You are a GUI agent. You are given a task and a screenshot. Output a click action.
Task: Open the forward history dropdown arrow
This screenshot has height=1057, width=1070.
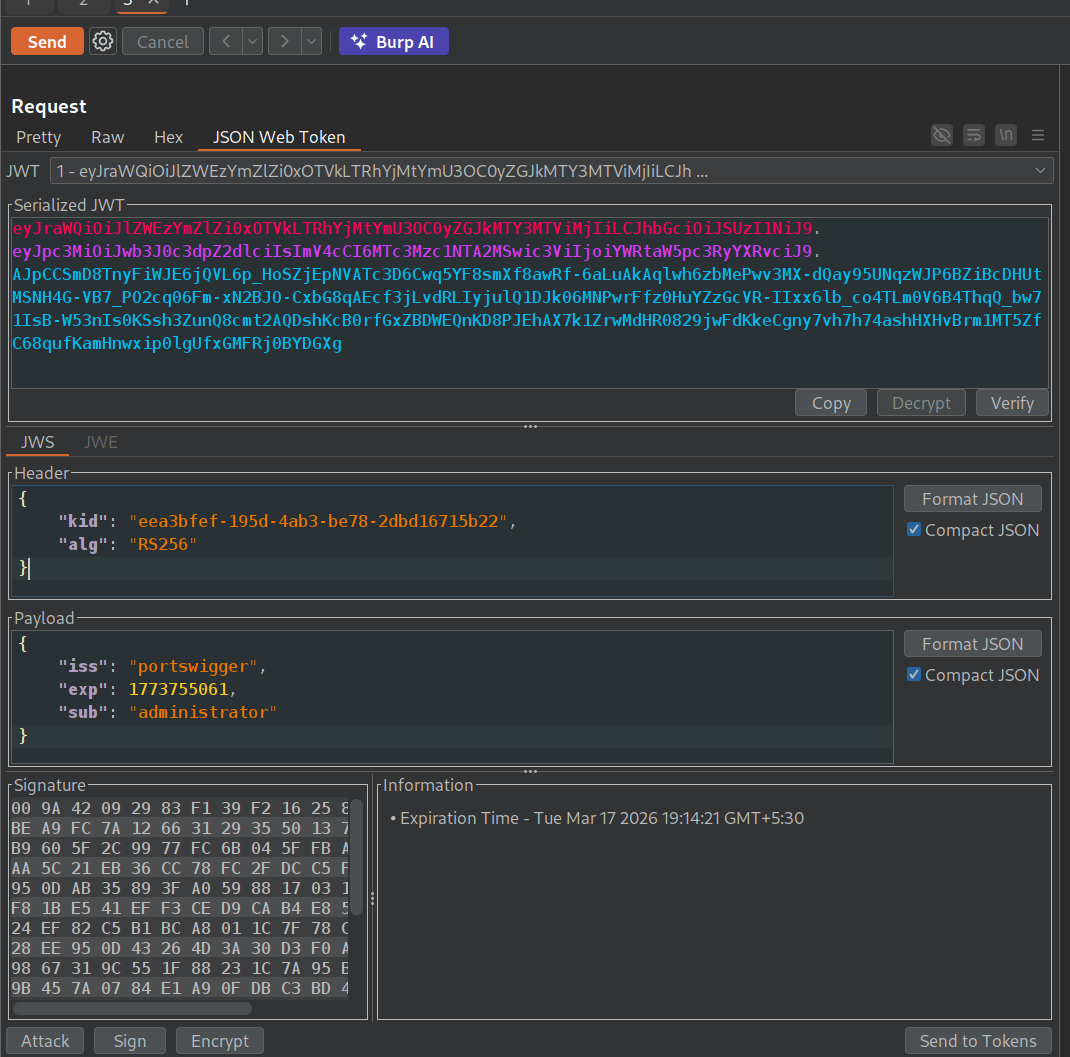311,41
